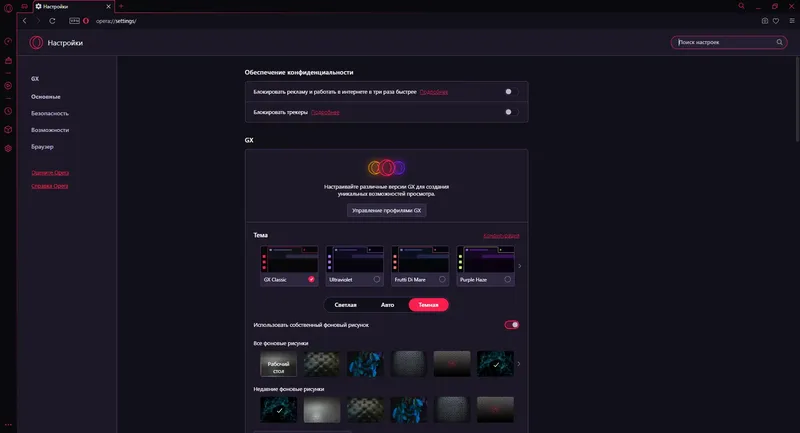800x433 pixels.
Task: Open GX Control speedometer sidebar icon
Action: click(x=8, y=41)
